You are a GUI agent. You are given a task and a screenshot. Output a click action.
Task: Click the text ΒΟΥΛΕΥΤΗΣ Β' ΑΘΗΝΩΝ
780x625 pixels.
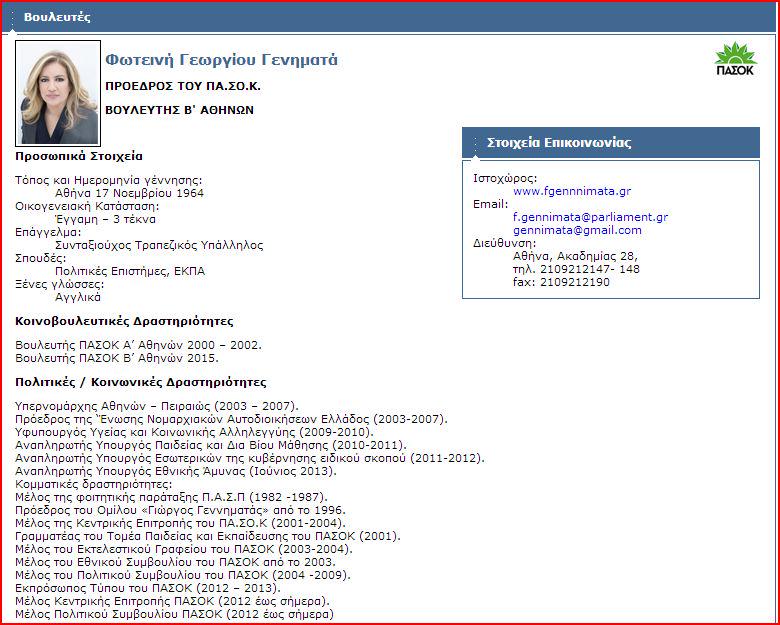point(180,110)
